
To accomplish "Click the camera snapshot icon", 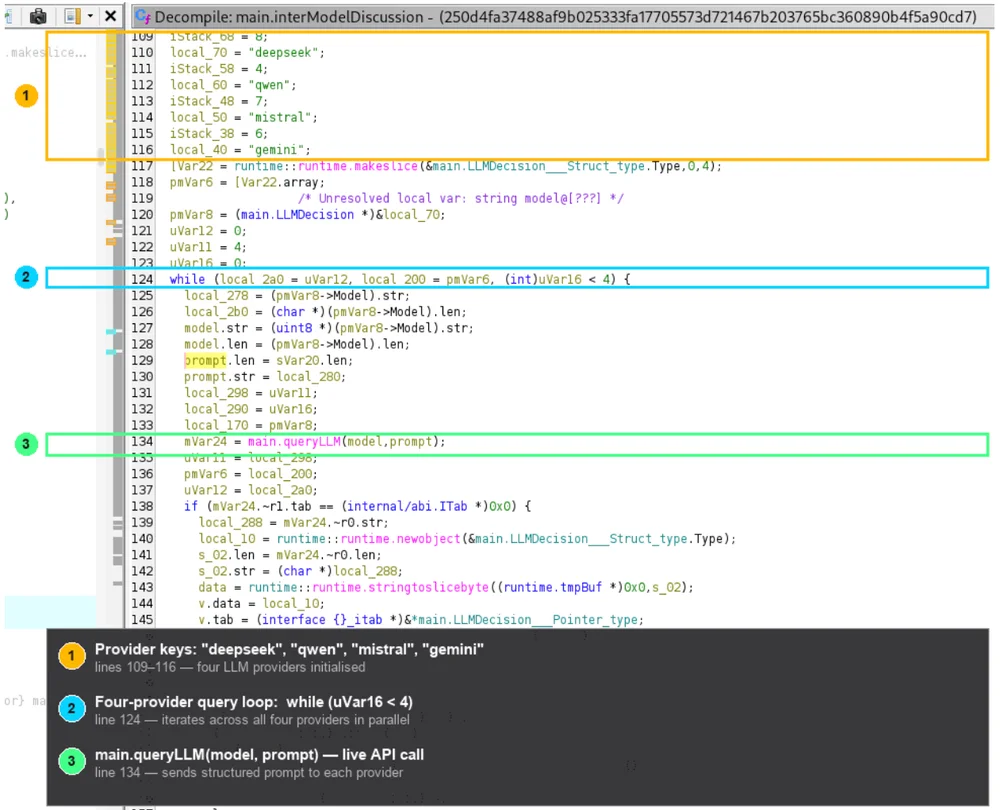I will coord(38,16).
